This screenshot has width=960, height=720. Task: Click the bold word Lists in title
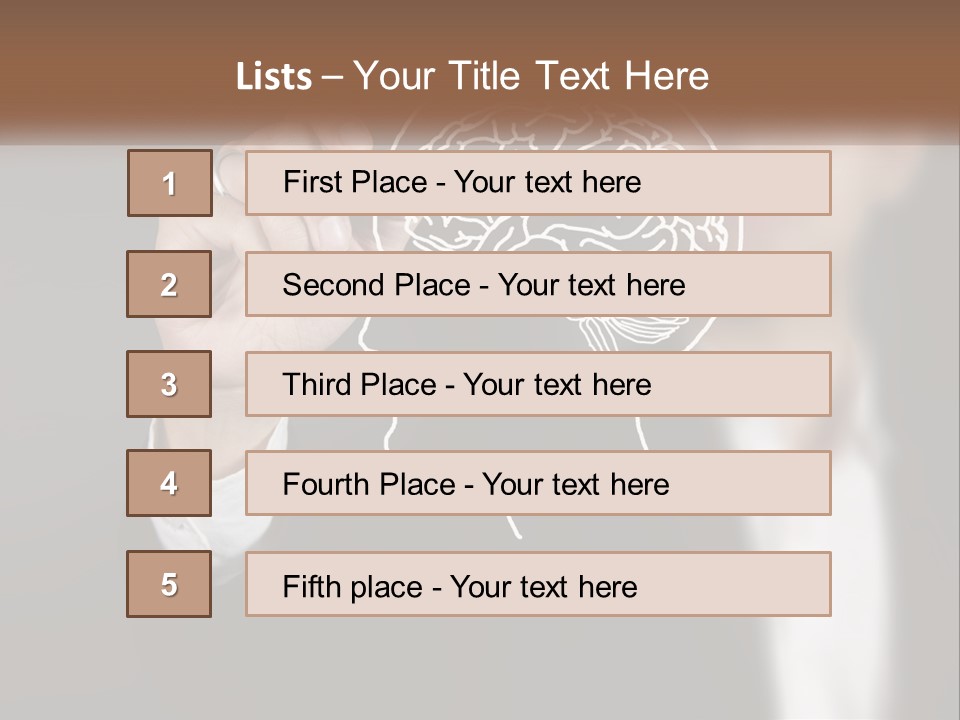(274, 77)
